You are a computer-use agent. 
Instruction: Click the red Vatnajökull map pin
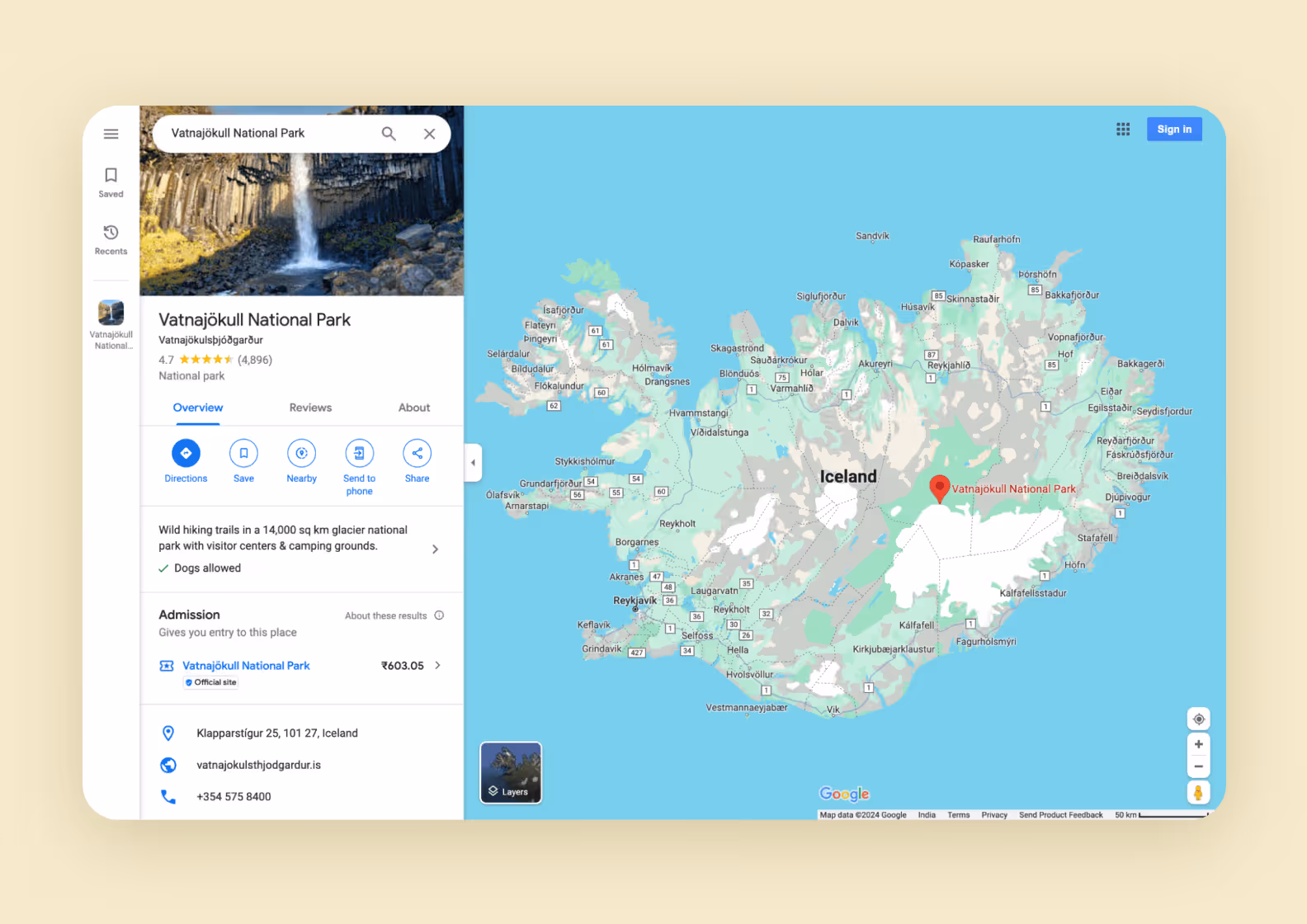point(939,488)
